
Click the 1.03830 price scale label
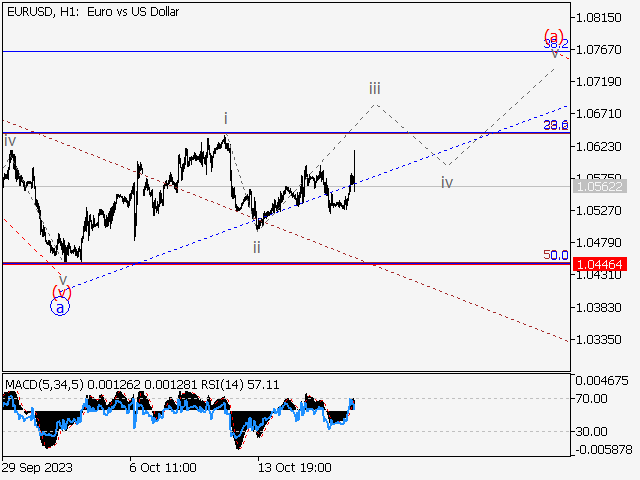pyautogui.click(x=598, y=307)
